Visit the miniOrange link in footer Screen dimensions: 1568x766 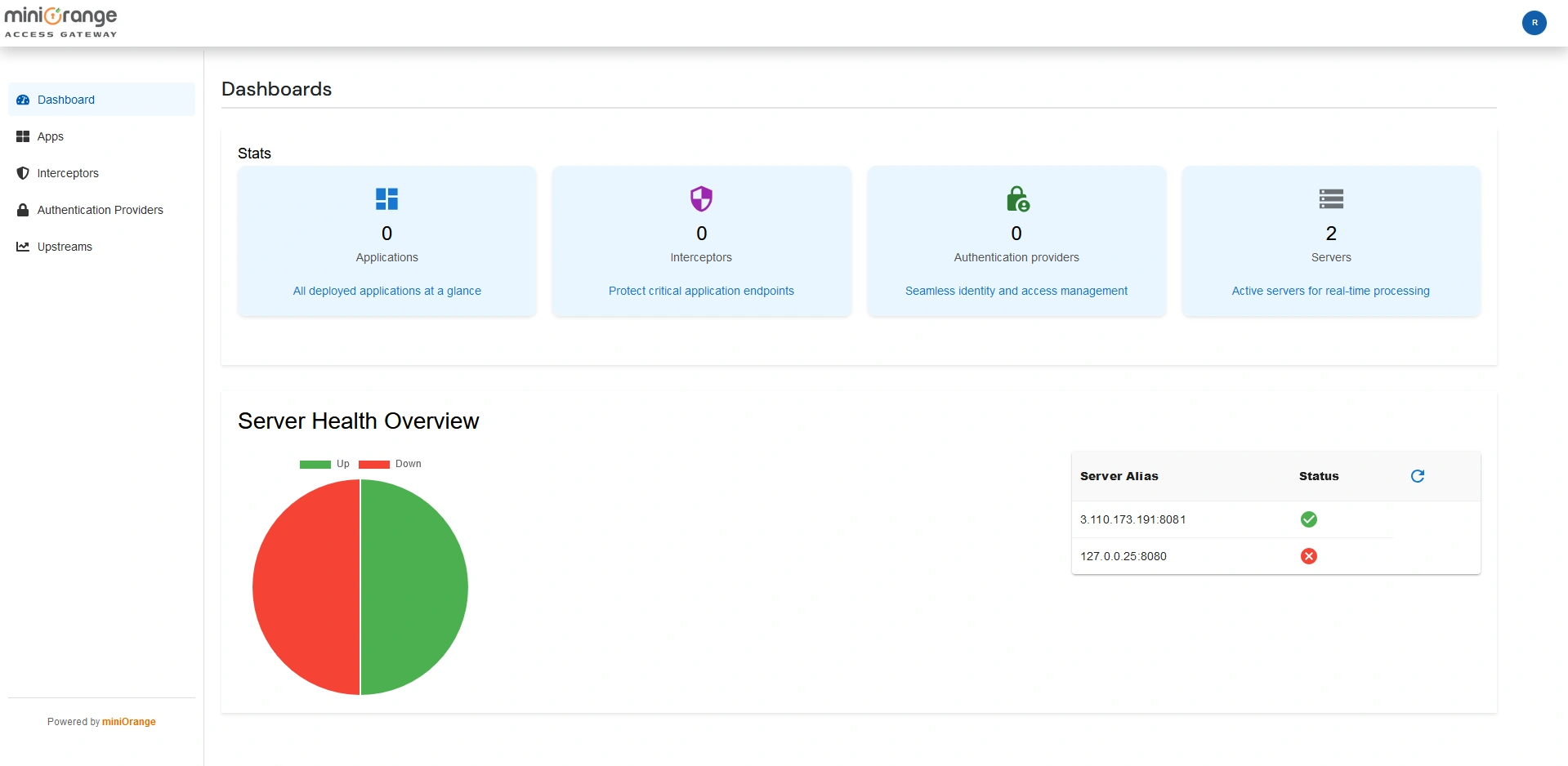pos(129,722)
